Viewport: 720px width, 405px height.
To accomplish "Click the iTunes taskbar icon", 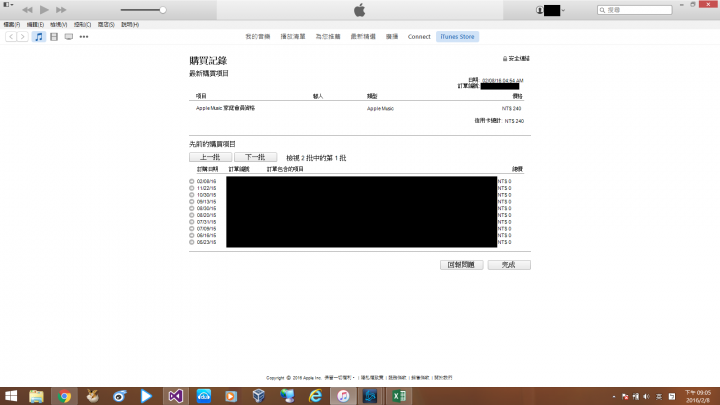I will pos(343,396).
